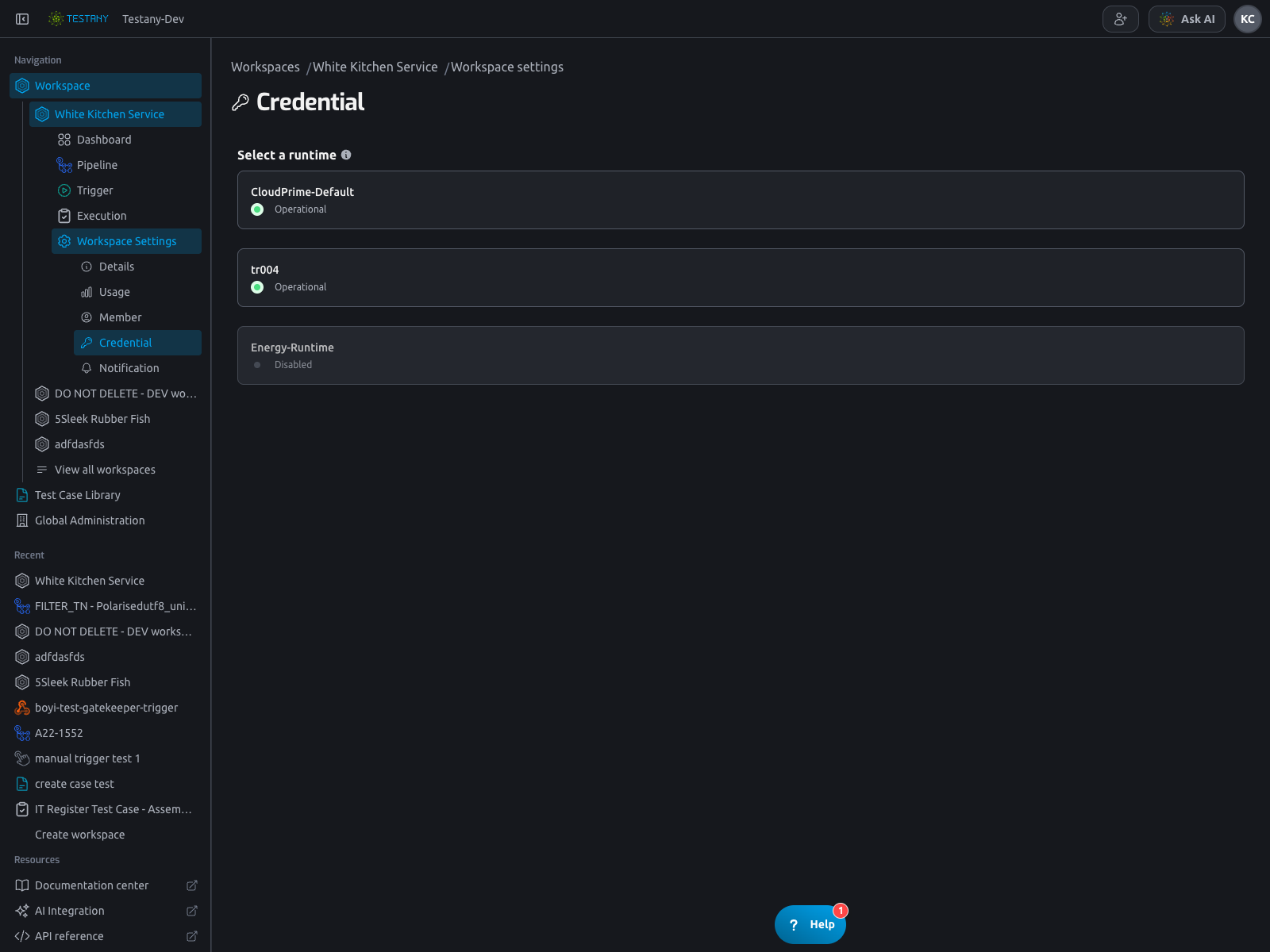Click Workspace settings breadcrumb
The width and height of the screenshot is (1270, 952).
coord(507,67)
